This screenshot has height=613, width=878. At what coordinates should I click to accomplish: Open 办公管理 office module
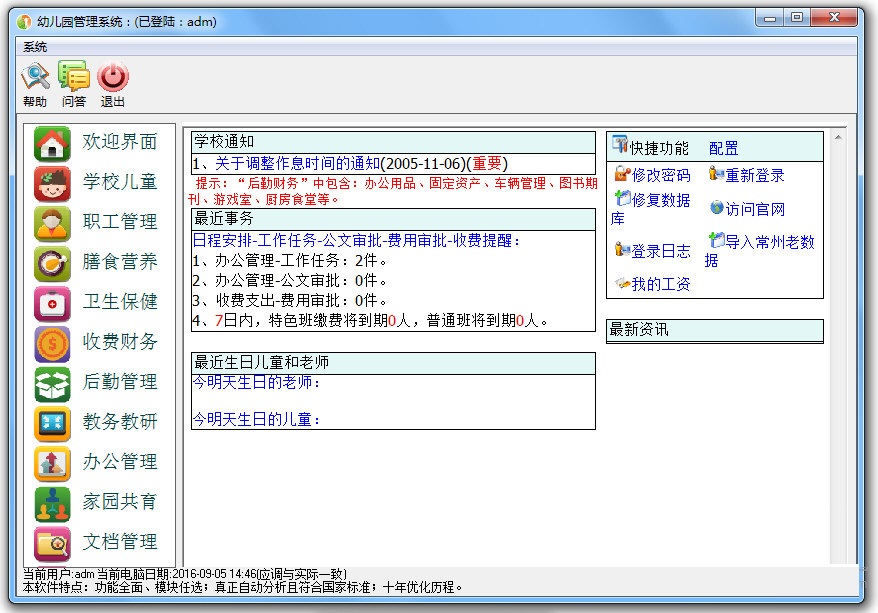(52, 463)
